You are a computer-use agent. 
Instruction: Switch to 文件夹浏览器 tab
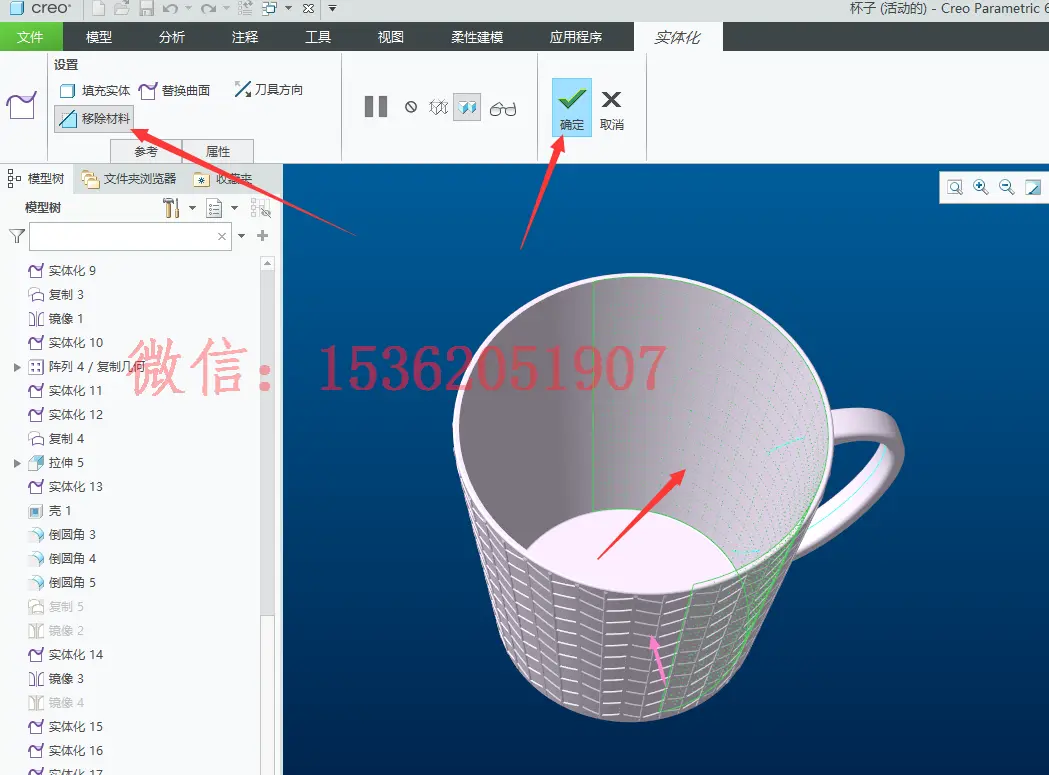[128, 179]
